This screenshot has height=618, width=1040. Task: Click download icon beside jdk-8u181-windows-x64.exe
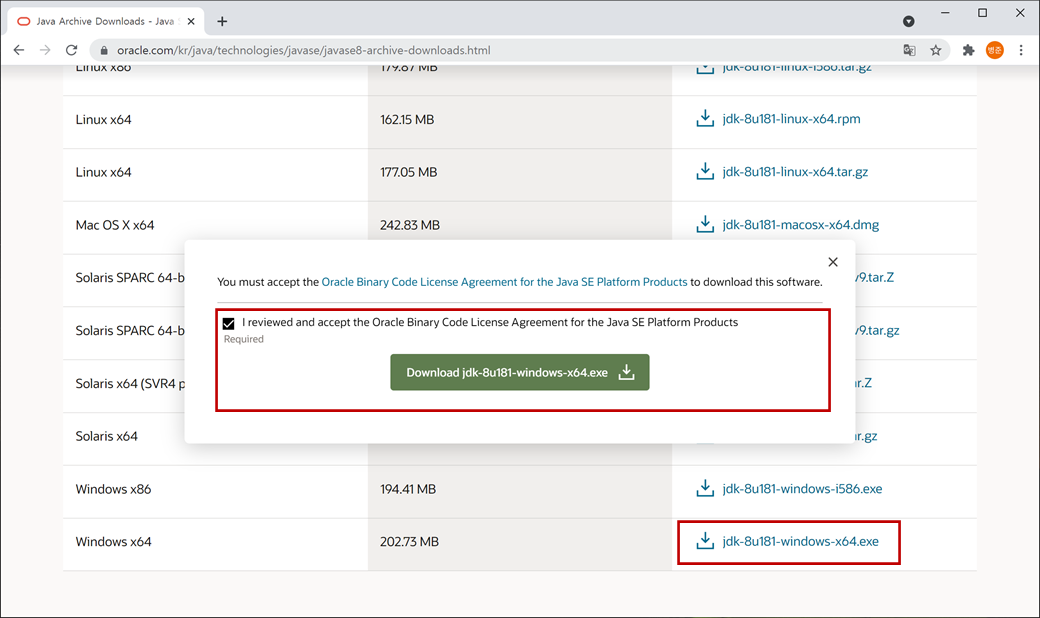point(705,542)
